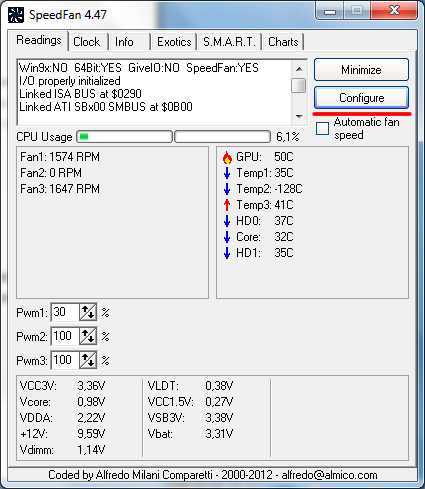Image resolution: width=425 pixels, height=489 pixels.
Task: Click inside the Pwm1 percentage input field
Action: pyautogui.click(x=65, y=312)
